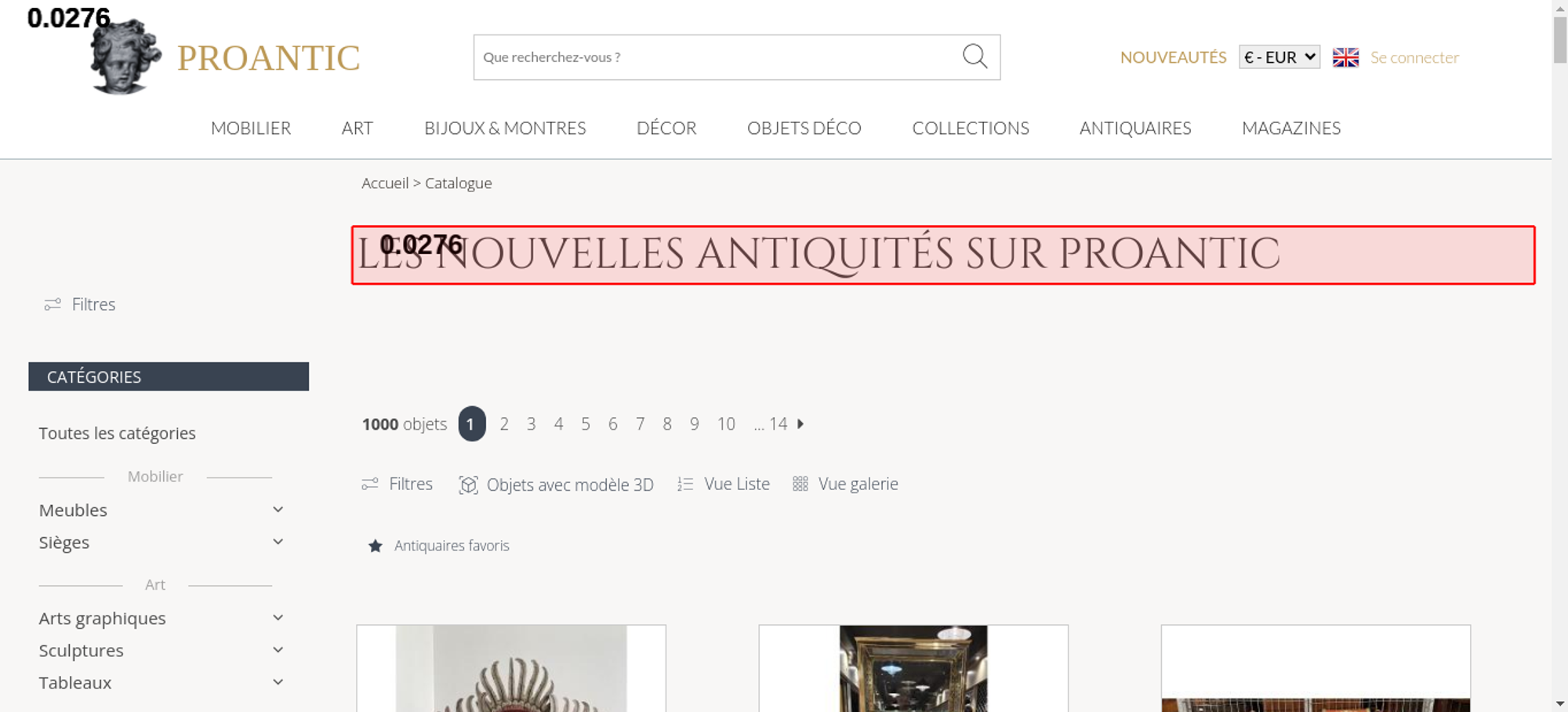Click the Se connecter link
This screenshot has width=1568, height=712.
tap(1414, 57)
